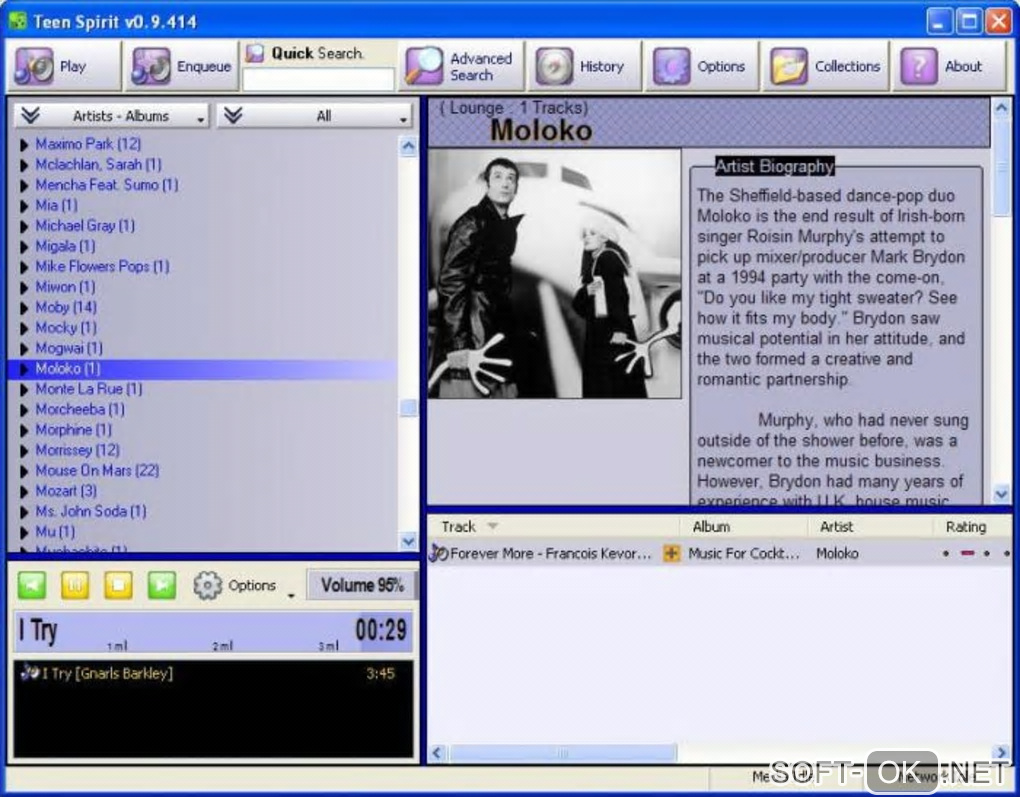Screen dimensions: 1020x797
Task: Select Morcheeba (1) artist
Action: (x=80, y=409)
